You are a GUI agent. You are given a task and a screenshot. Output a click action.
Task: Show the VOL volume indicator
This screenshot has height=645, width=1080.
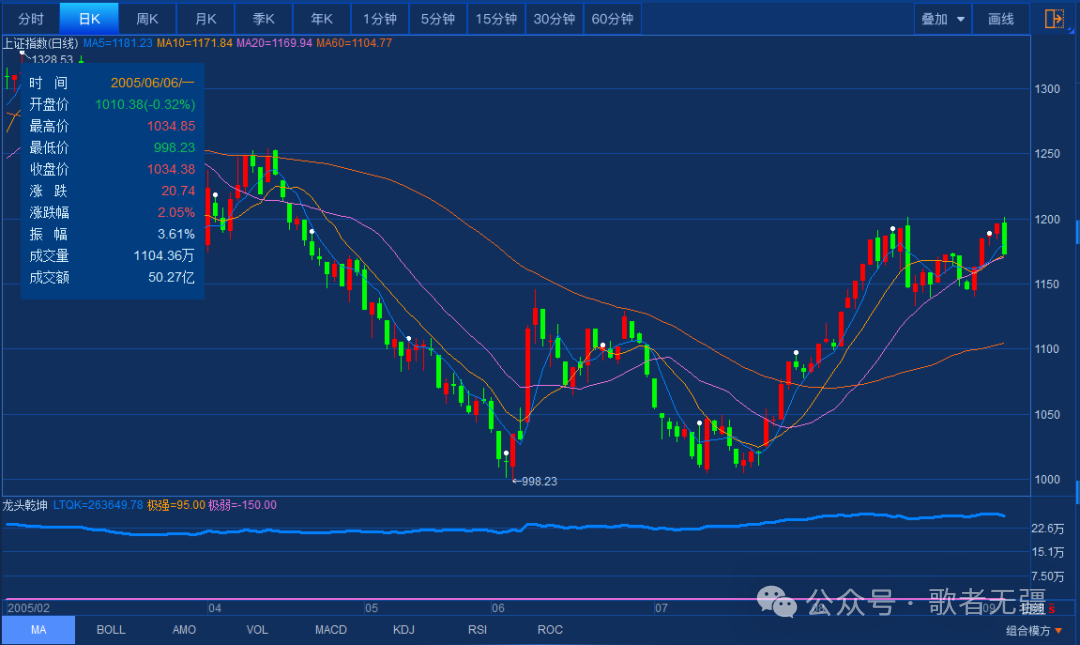(257, 630)
